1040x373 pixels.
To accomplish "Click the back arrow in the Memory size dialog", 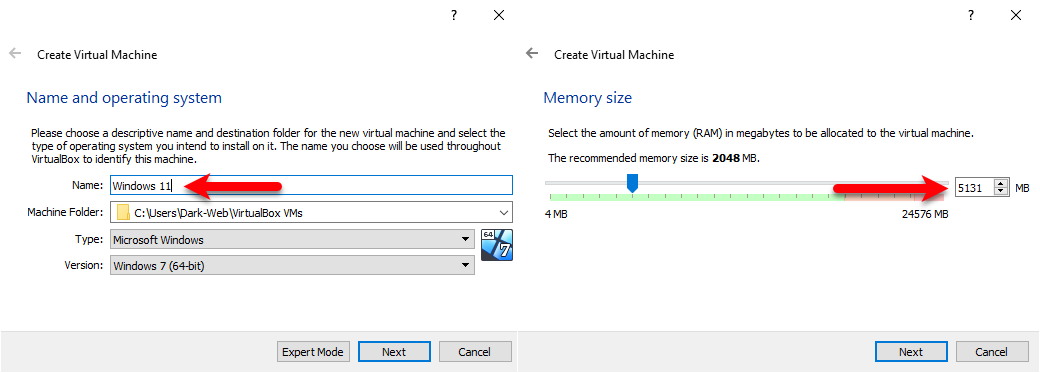I will click(x=531, y=54).
